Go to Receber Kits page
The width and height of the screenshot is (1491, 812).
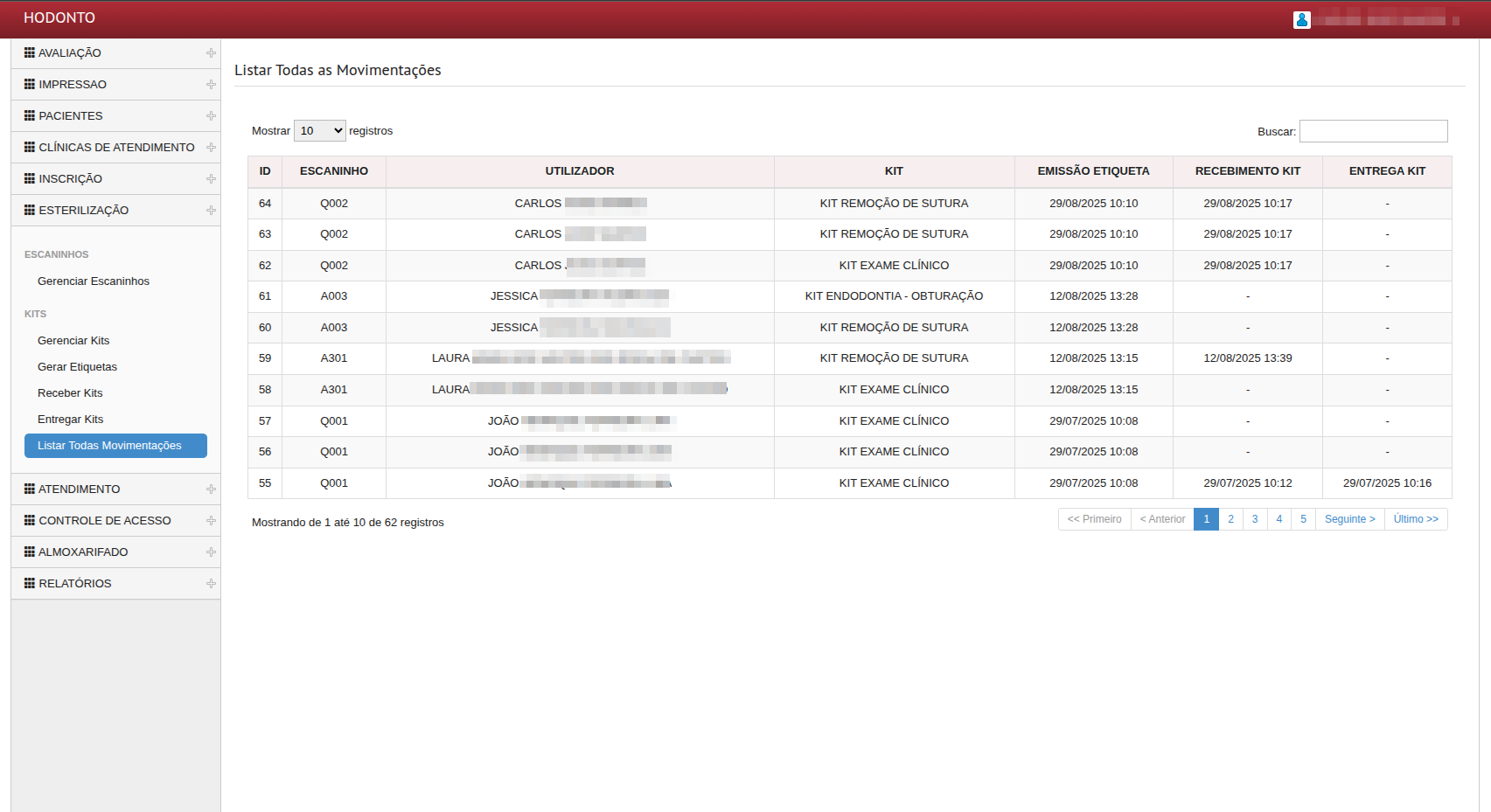click(x=70, y=393)
